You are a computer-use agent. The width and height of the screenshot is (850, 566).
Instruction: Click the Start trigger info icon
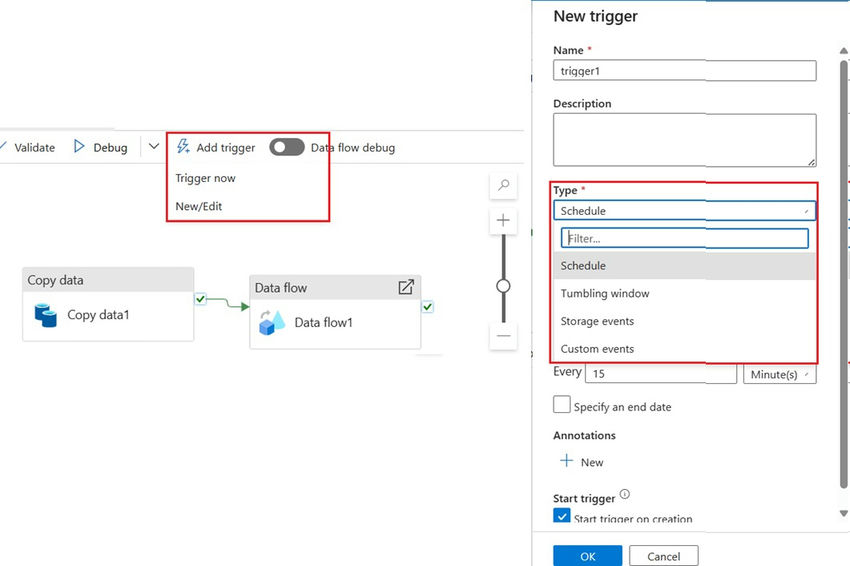[625, 494]
